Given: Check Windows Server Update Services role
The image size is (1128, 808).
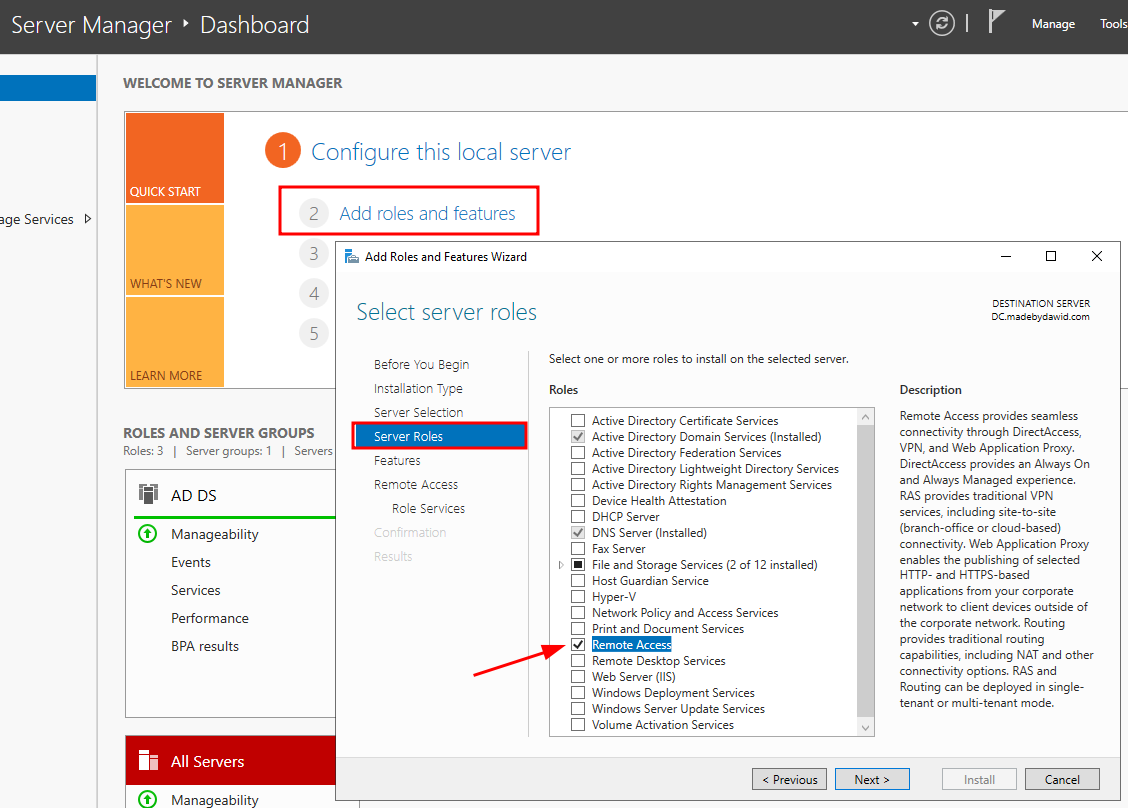Looking at the screenshot, I should pyautogui.click(x=578, y=709).
